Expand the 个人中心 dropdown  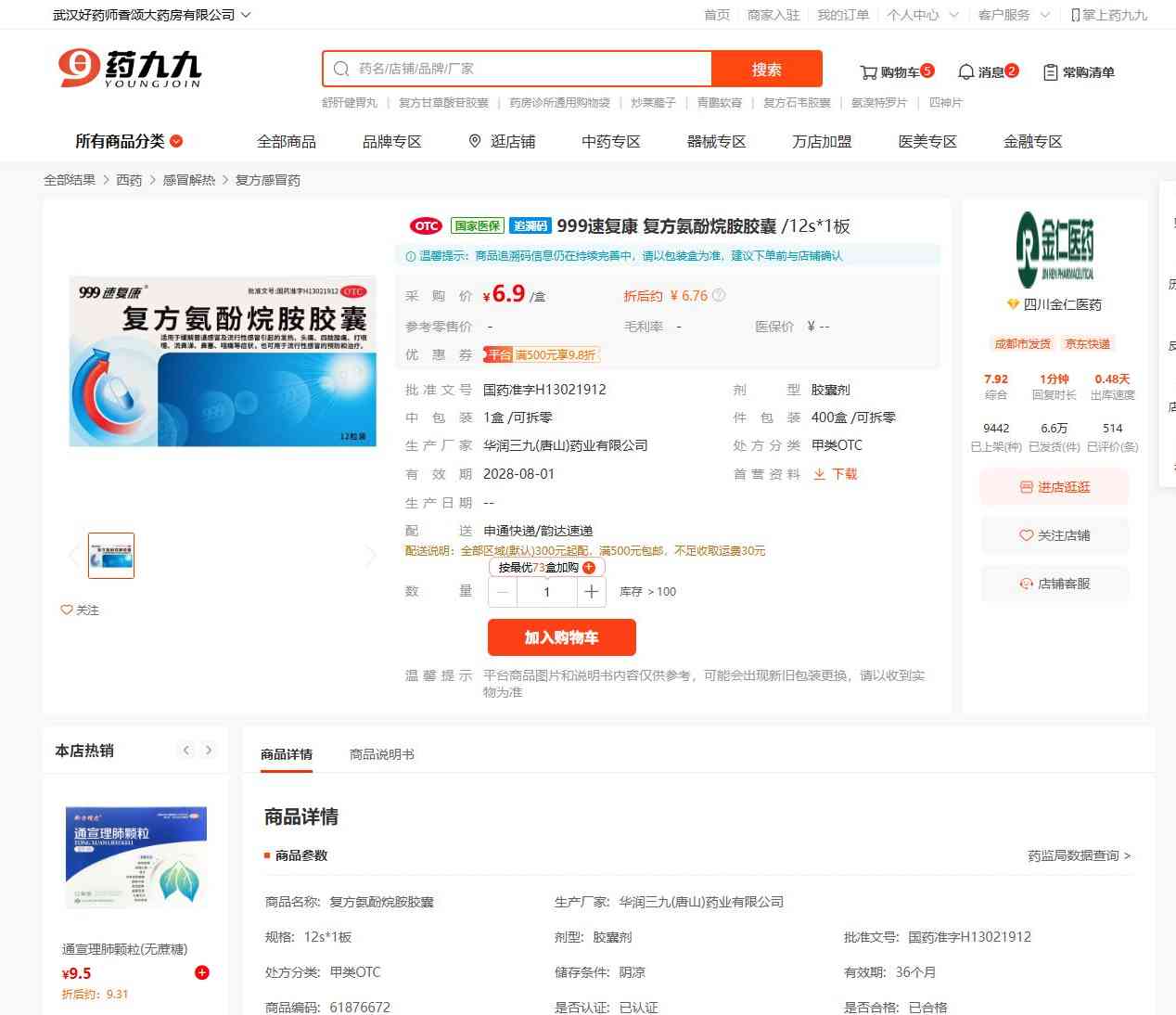point(922,15)
